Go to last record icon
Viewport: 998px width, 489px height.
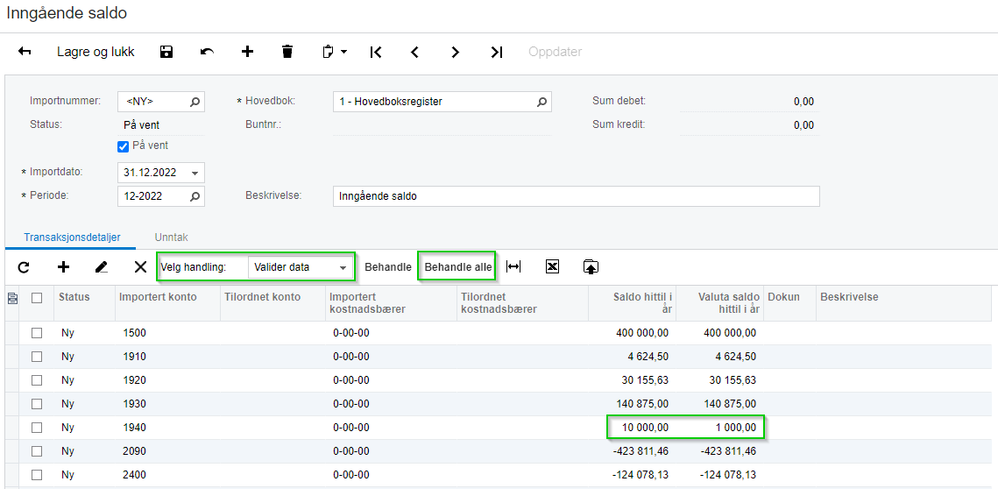496,52
